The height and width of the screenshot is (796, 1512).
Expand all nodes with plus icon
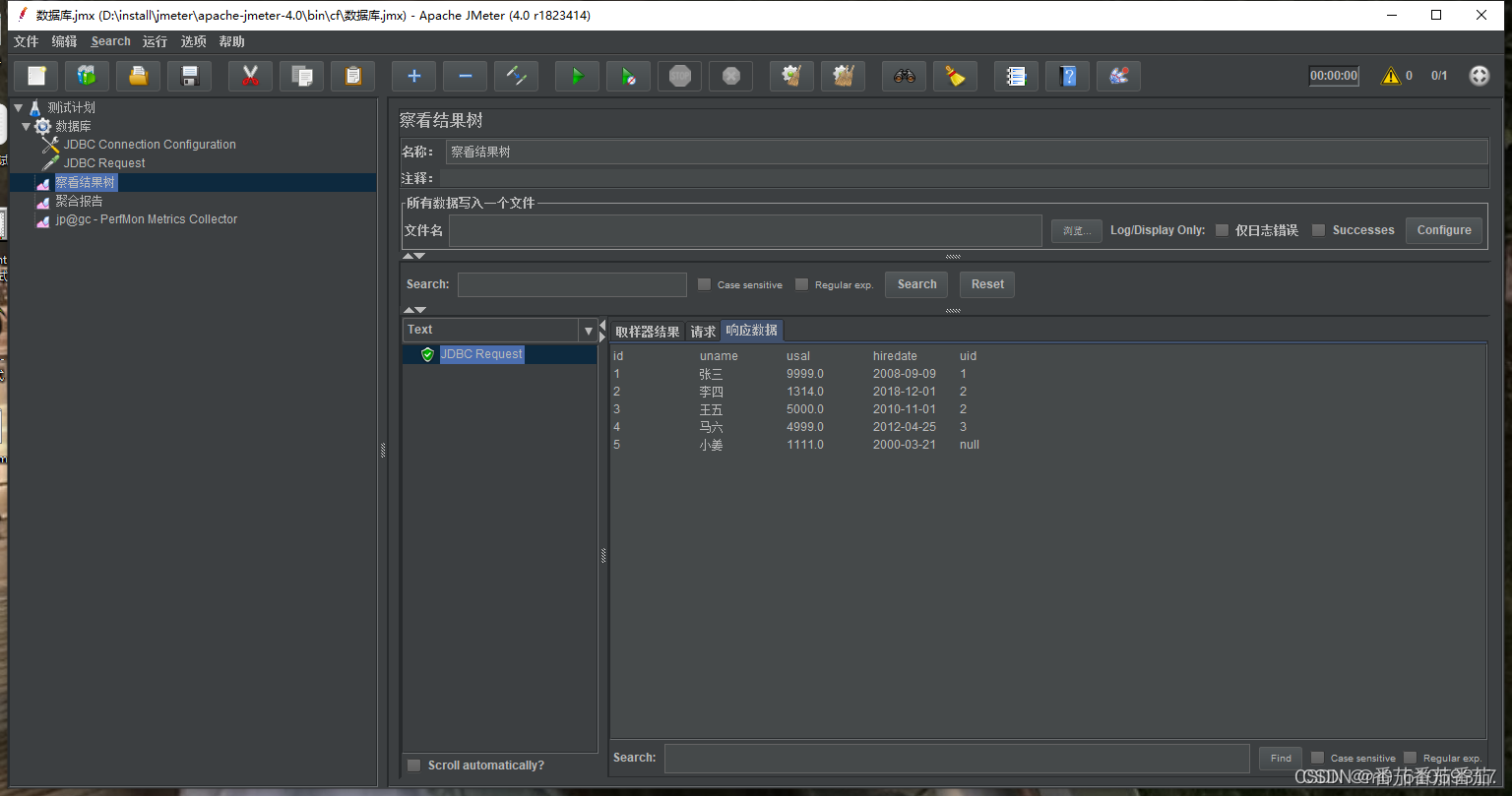[414, 76]
